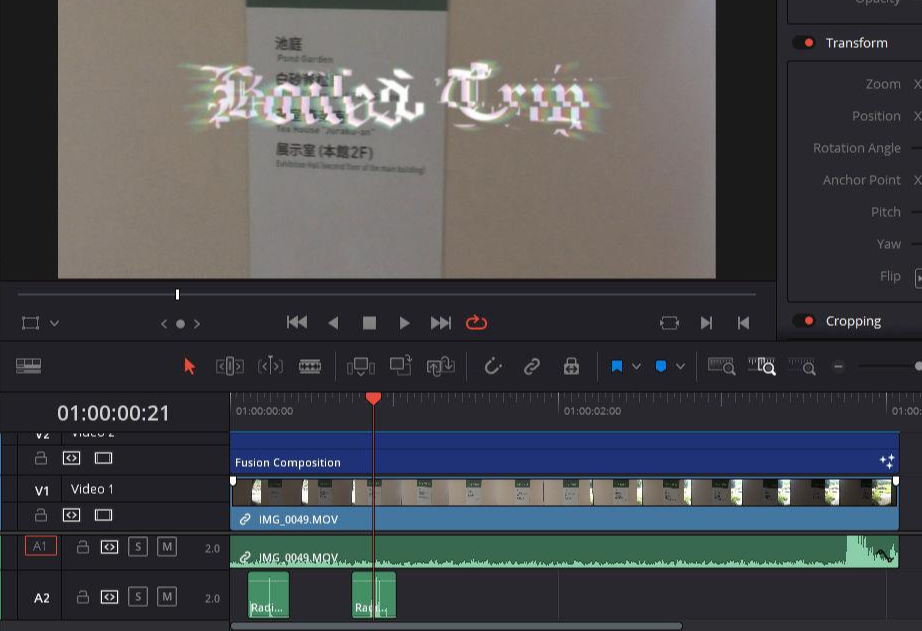
Task: Mute the A1 audio track
Action: [x=167, y=547]
